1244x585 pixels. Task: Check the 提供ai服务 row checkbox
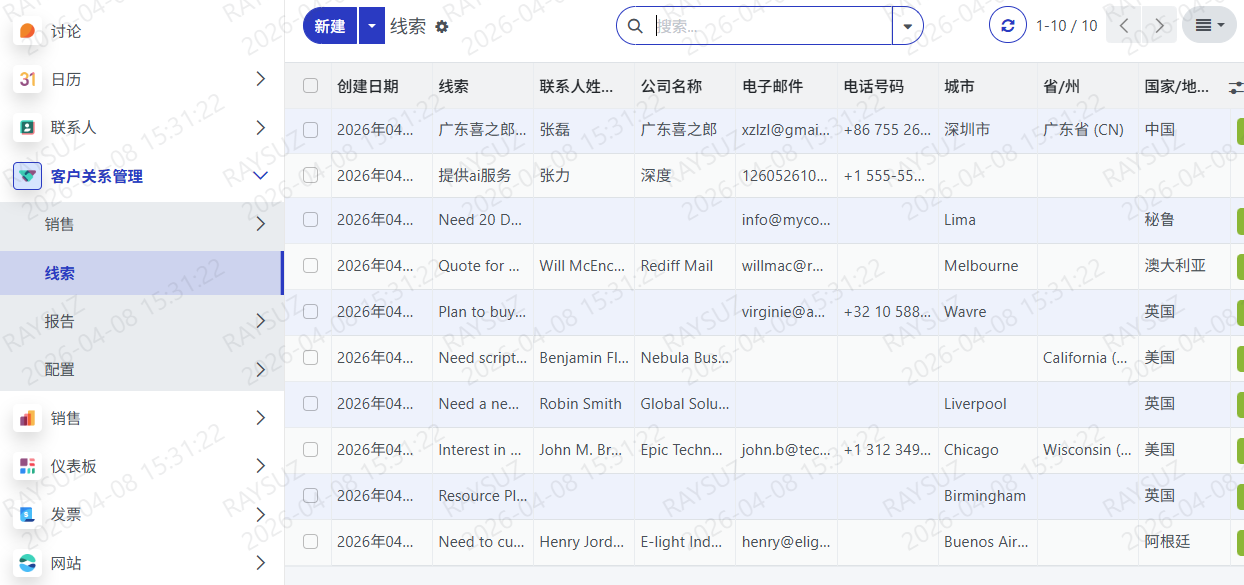click(310, 176)
